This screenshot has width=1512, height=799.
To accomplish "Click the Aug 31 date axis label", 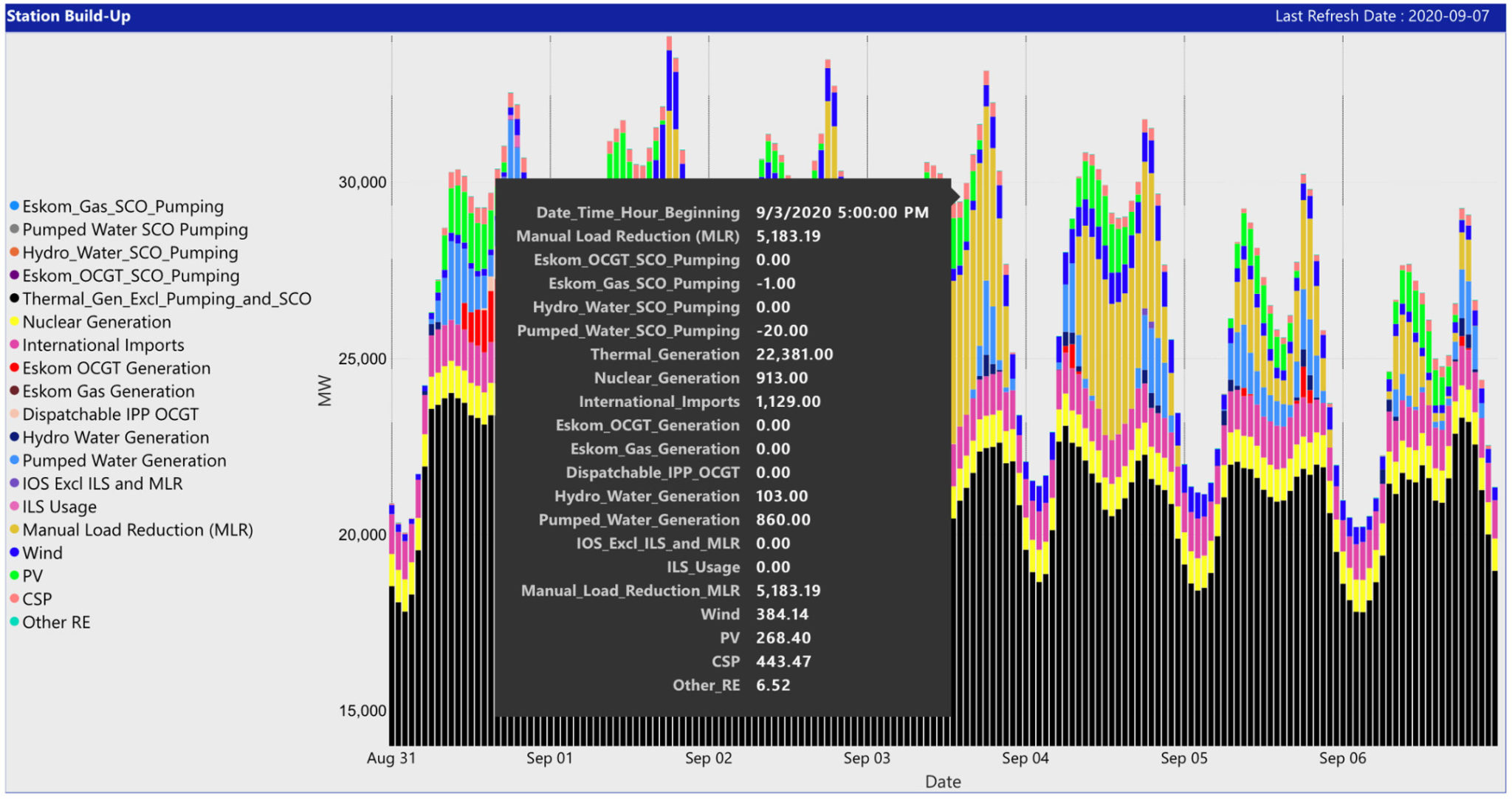I will tap(391, 758).
